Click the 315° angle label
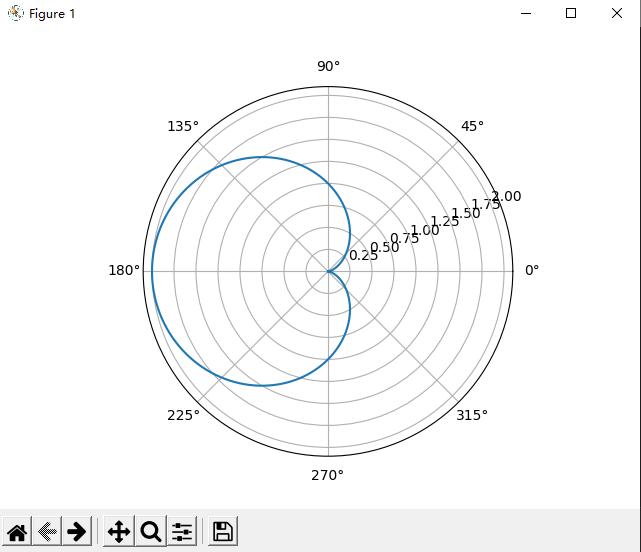Image resolution: width=641 pixels, height=552 pixels. (472, 415)
